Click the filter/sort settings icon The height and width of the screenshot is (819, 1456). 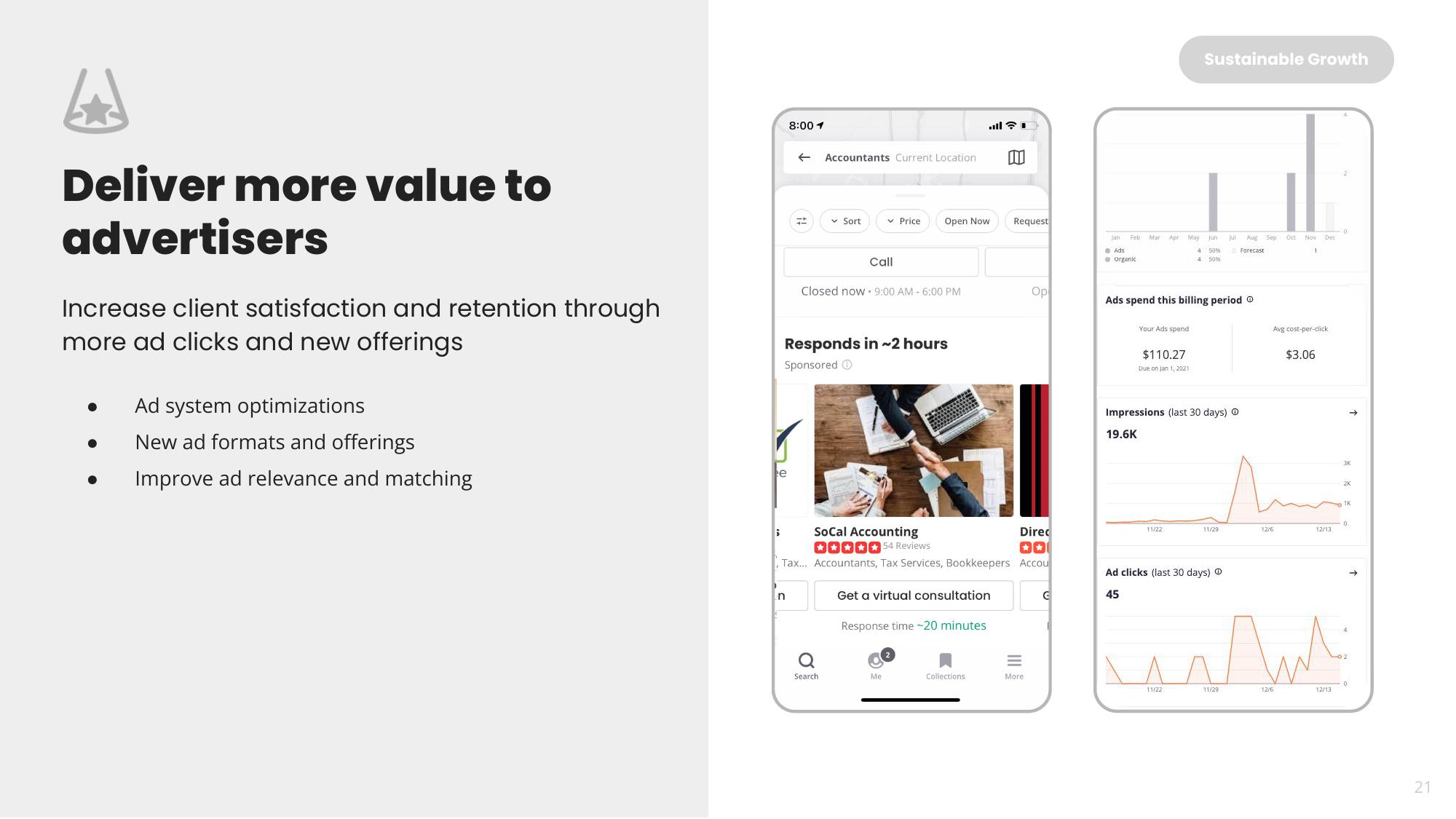(x=800, y=220)
